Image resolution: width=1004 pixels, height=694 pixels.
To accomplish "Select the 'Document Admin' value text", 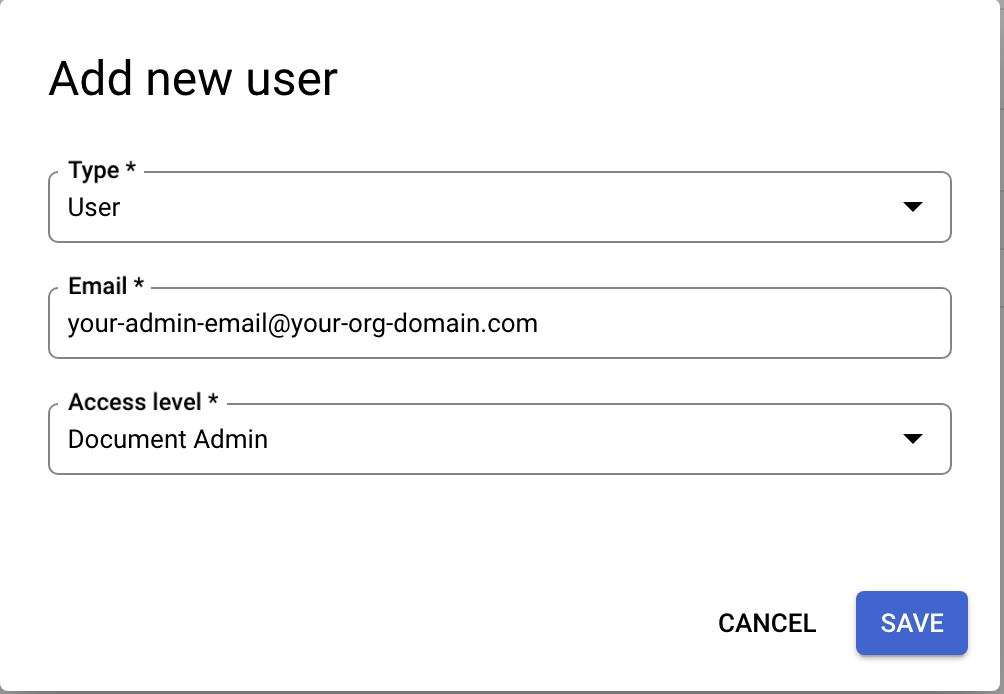I will click(x=167, y=439).
